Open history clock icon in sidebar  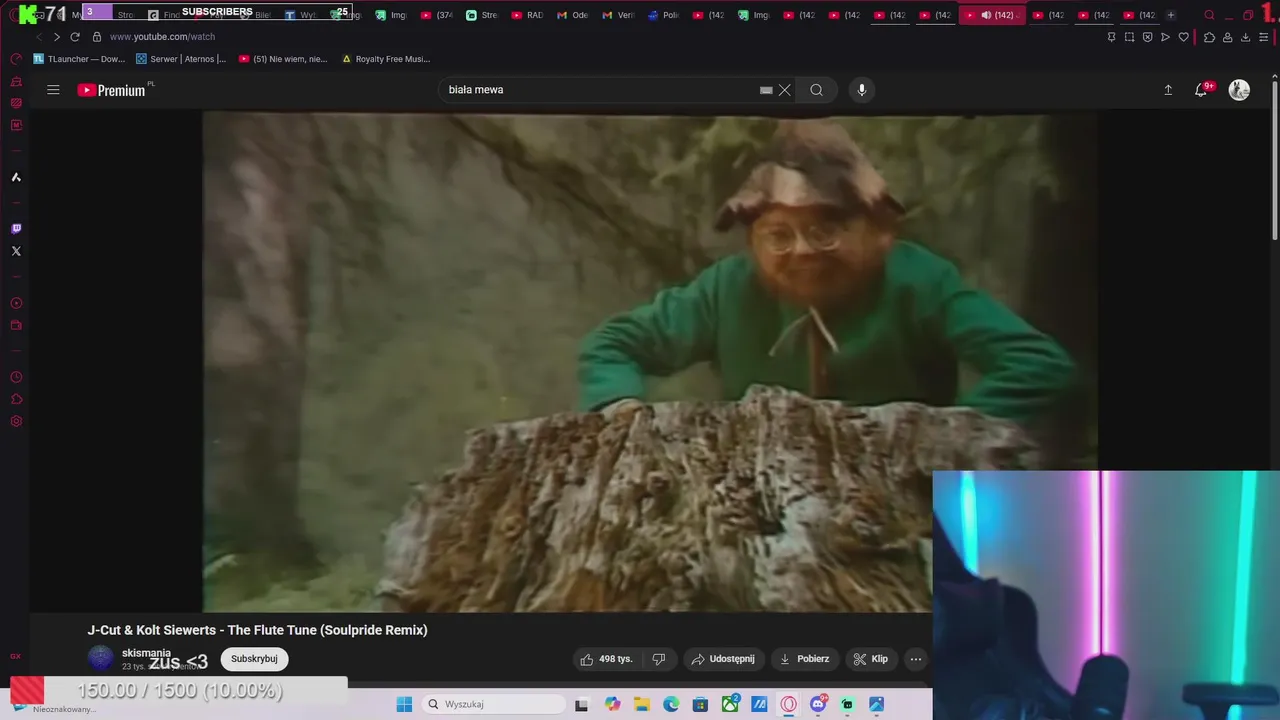pyautogui.click(x=16, y=377)
